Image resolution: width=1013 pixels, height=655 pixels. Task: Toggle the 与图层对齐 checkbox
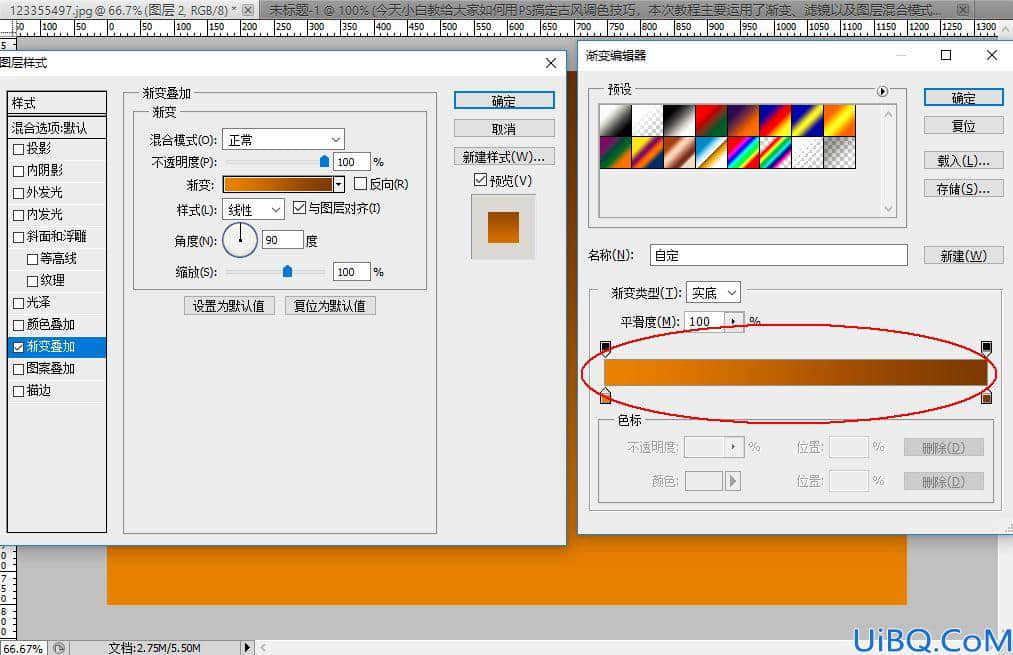(299, 208)
